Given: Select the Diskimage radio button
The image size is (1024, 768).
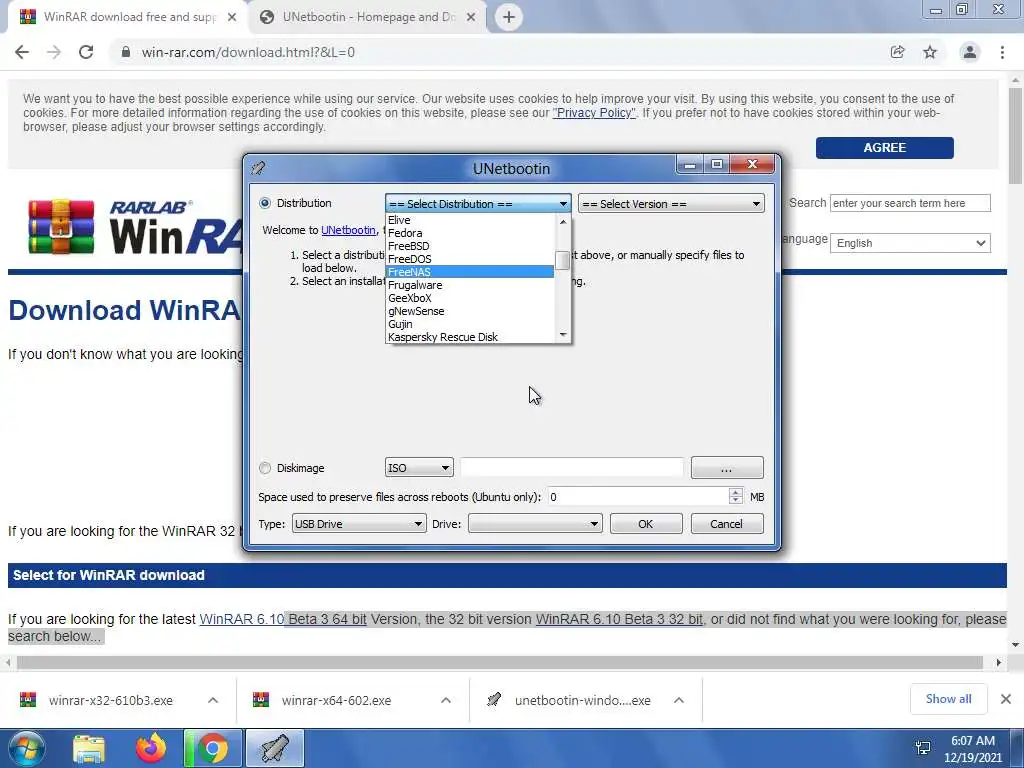Looking at the screenshot, I should click(264, 468).
